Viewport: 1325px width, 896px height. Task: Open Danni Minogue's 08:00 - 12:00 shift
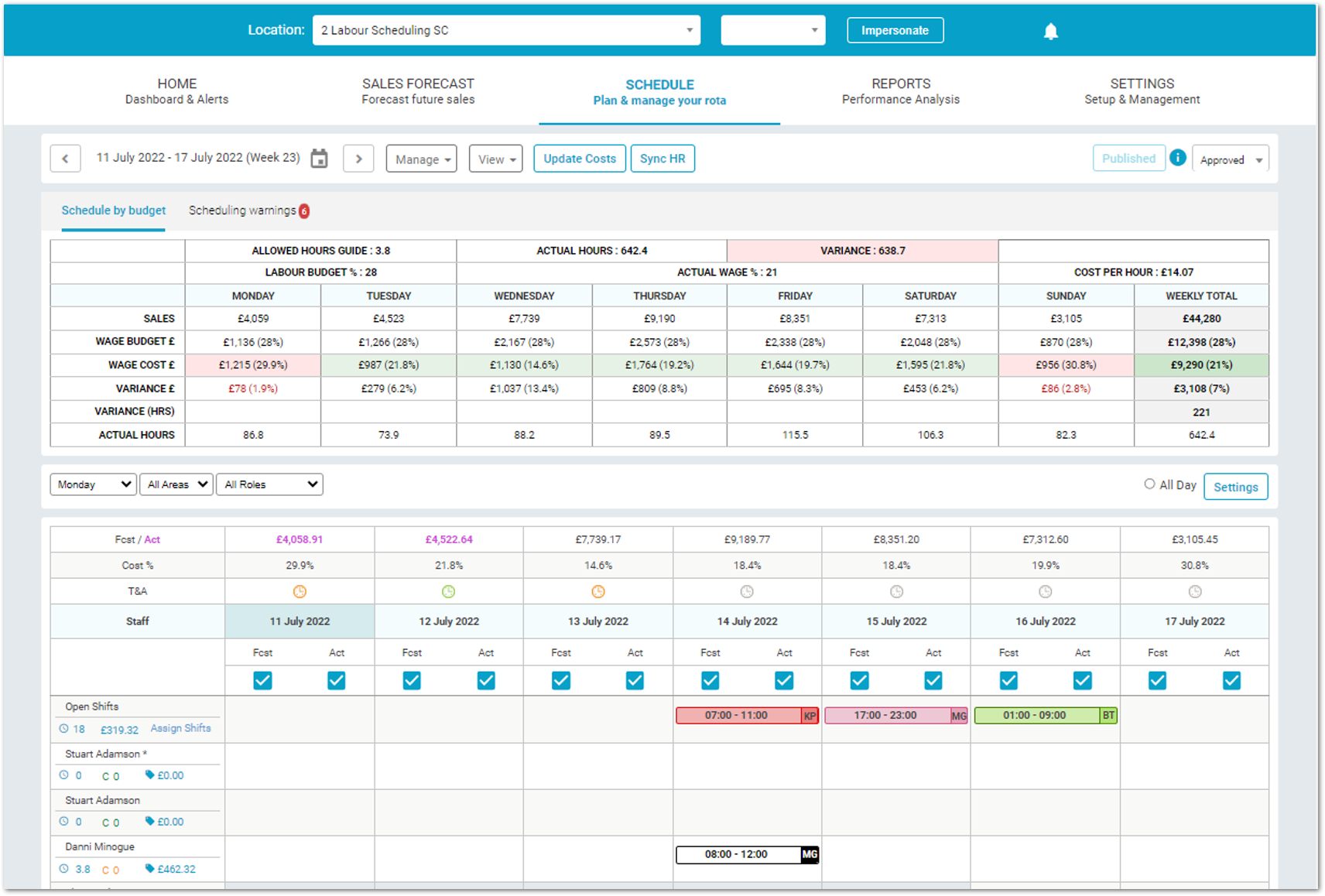tap(738, 854)
